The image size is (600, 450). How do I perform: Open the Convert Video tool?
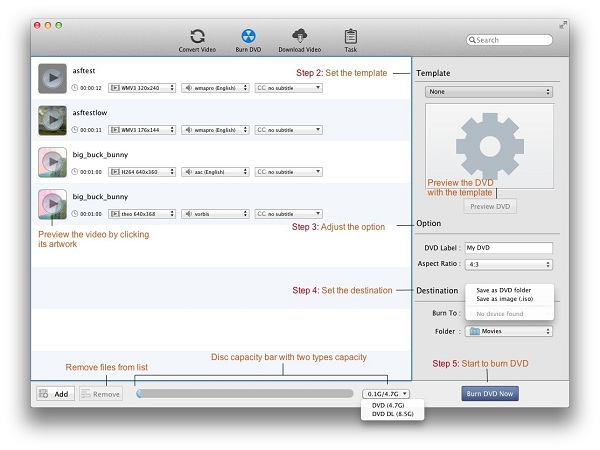[197, 41]
